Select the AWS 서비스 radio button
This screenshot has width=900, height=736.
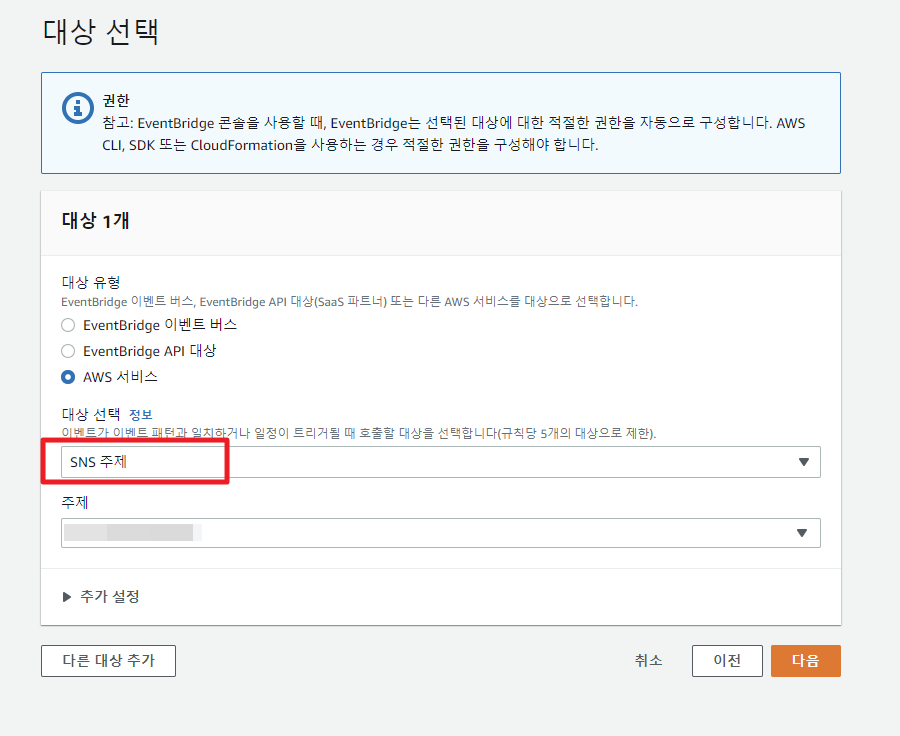pyautogui.click(x=68, y=377)
